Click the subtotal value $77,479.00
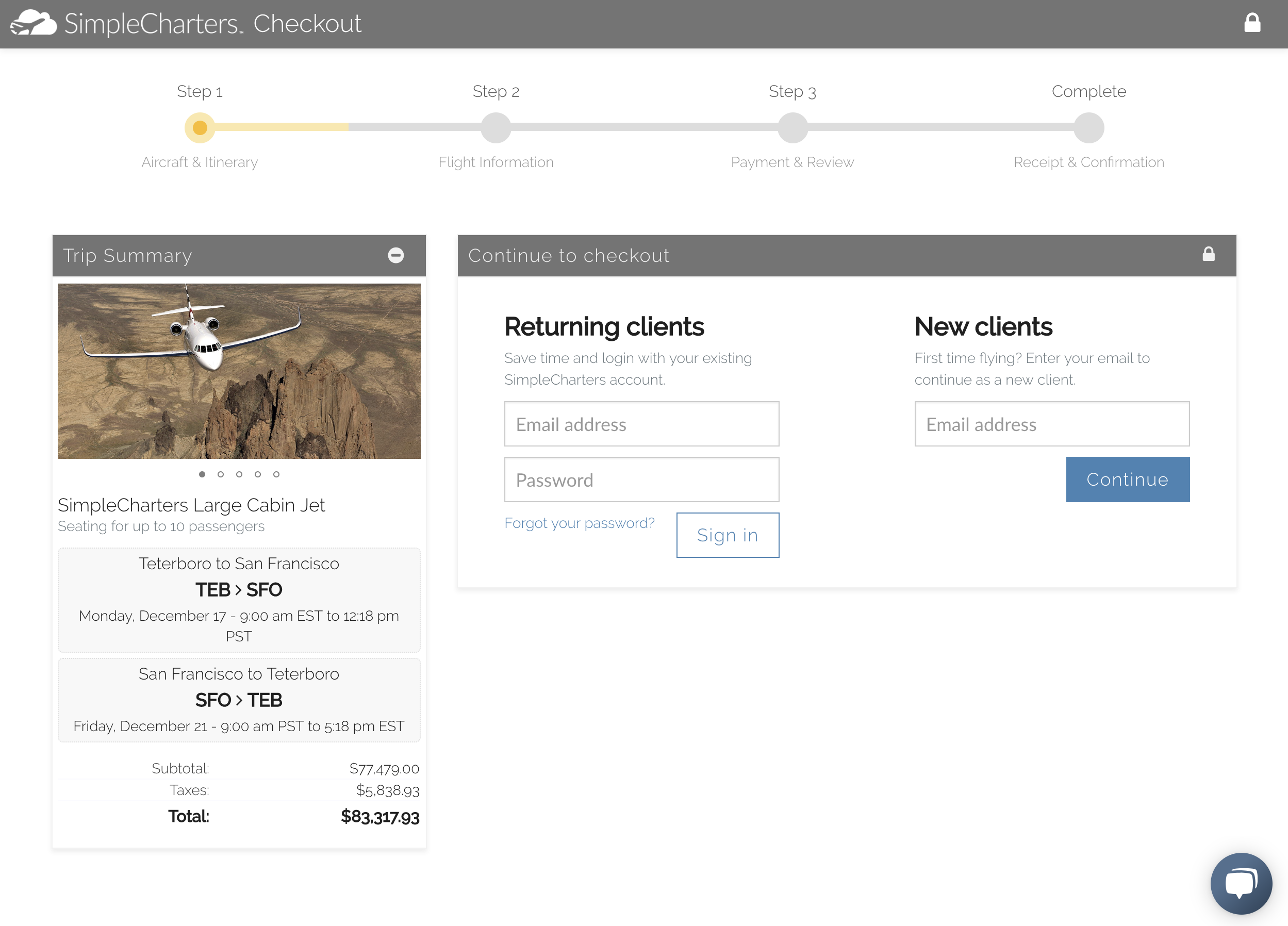1288x926 pixels. point(385,769)
